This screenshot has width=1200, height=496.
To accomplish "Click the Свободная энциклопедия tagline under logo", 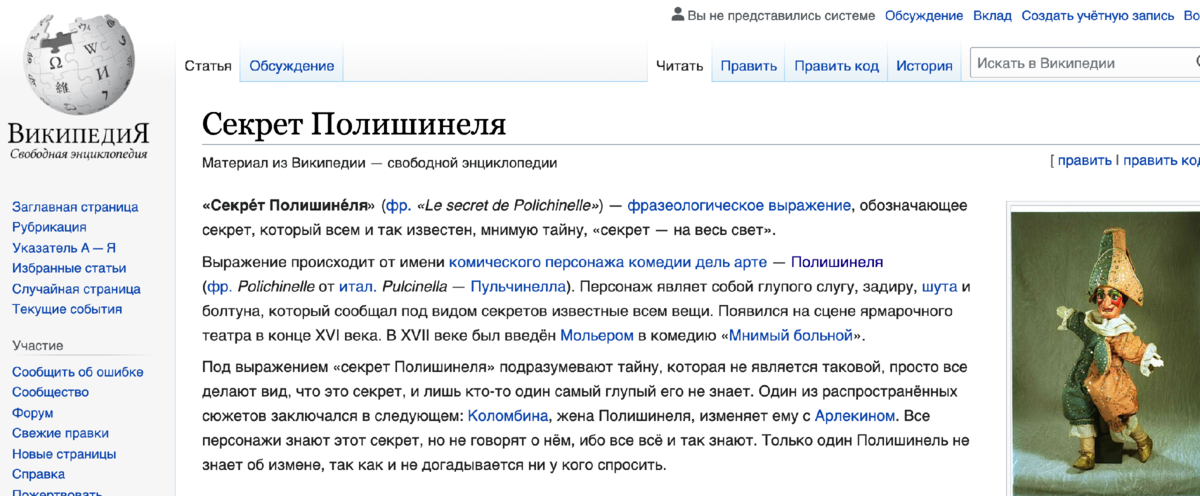I will click(x=78, y=155).
